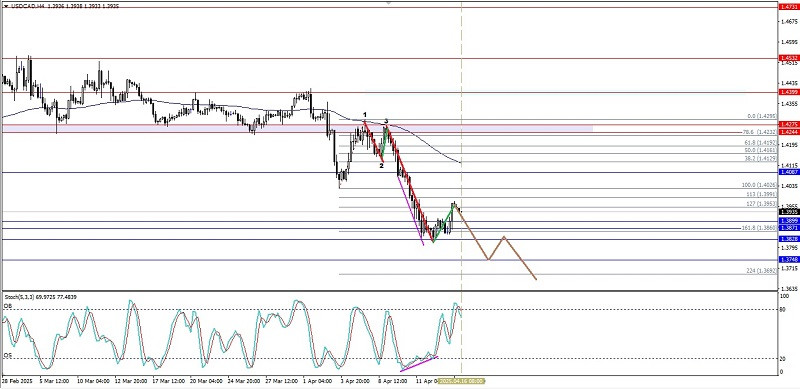Click the highlighted 2025.04.16 08:00 time marker
This screenshot has height=389, width=800.
[x=461, y=381]
